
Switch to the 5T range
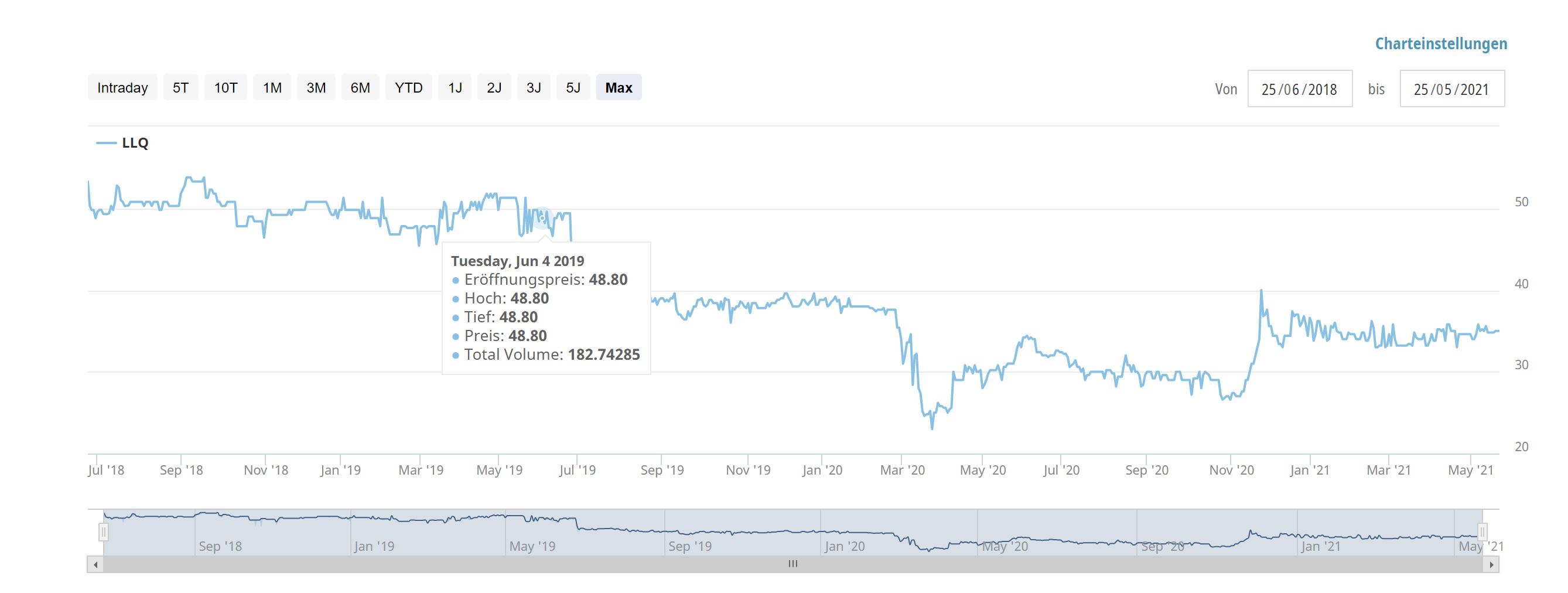[181, 88]
